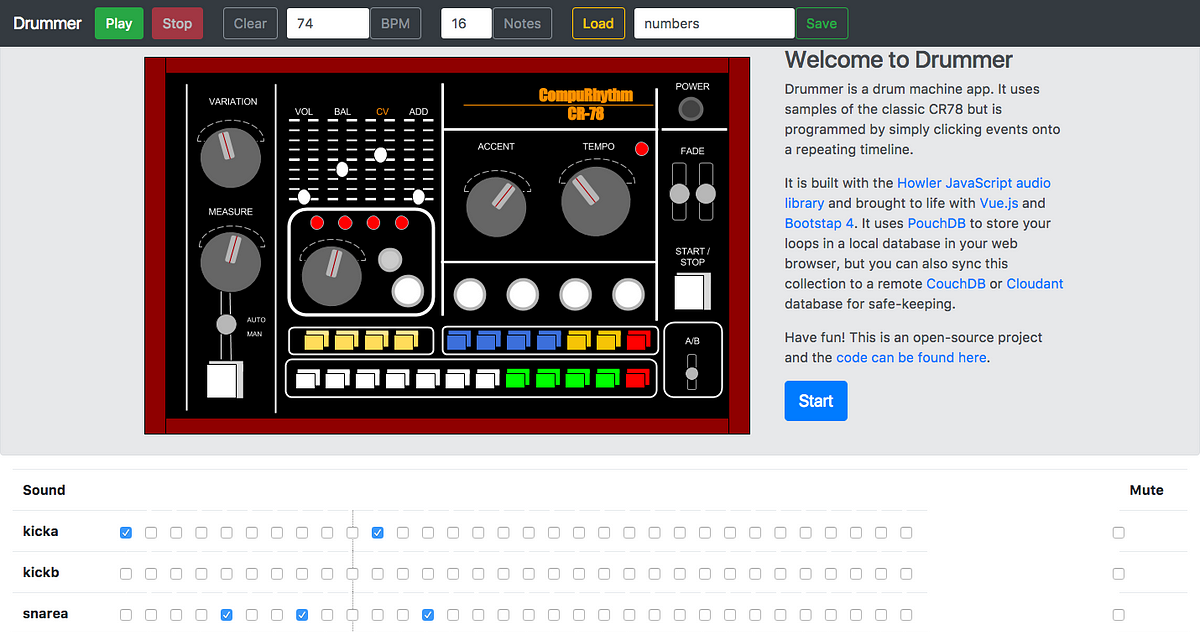Click the AUTO/MAN selector knob
This screenshot has width=1200, height=632.
[227, 324]
